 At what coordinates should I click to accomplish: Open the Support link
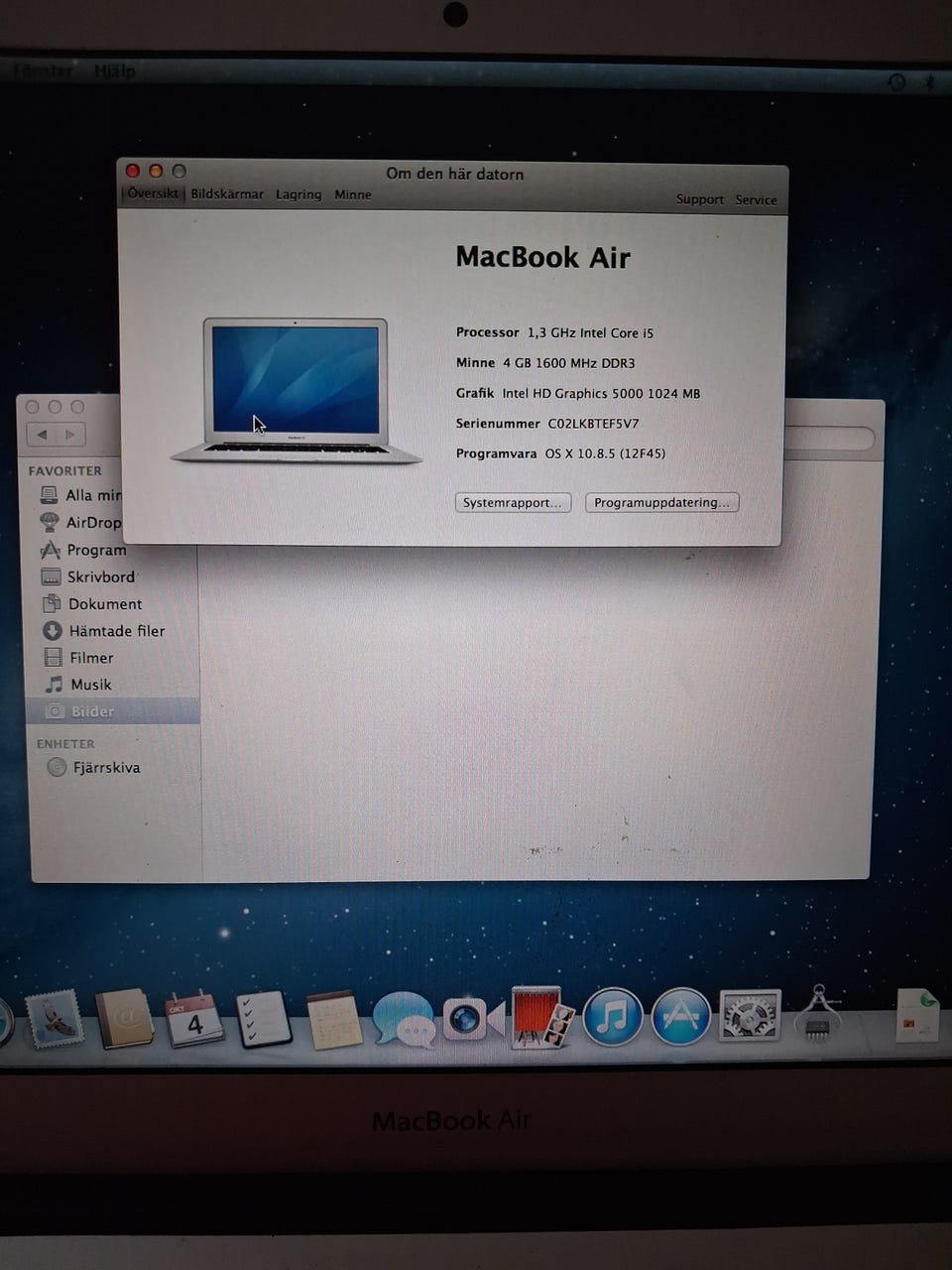click(x=699, y=199)
